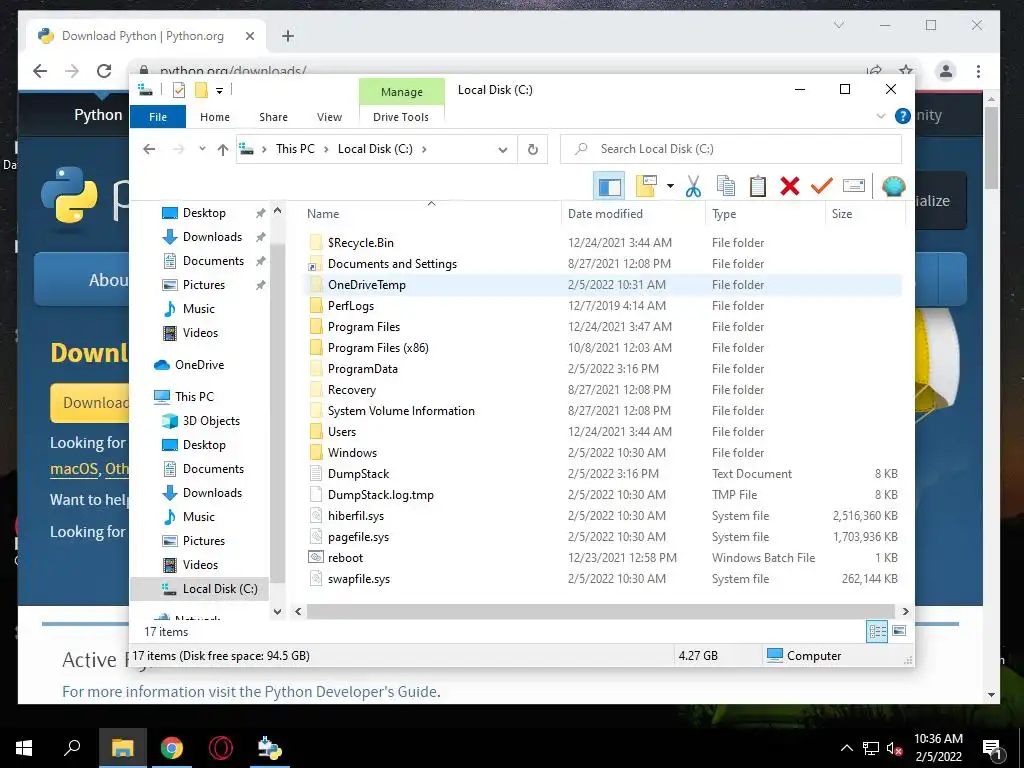The width and height of the screenshot is (1024, 768).
Task: Open Opera browser from taskbar
Action: 221,748
